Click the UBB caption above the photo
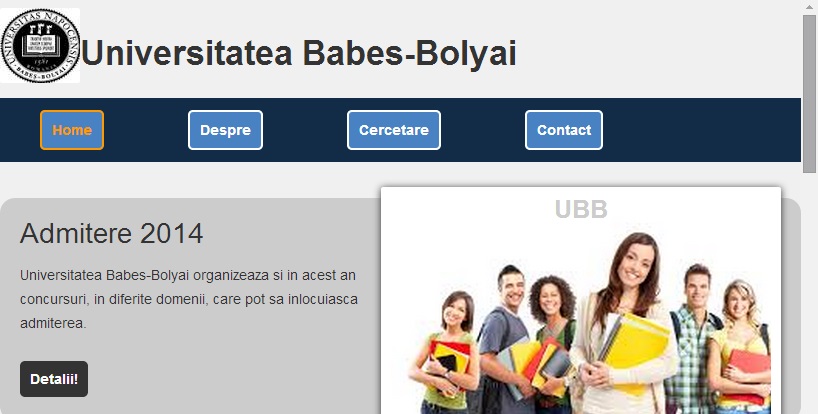The width and height of the screenshot is (818, 414). 581,209
